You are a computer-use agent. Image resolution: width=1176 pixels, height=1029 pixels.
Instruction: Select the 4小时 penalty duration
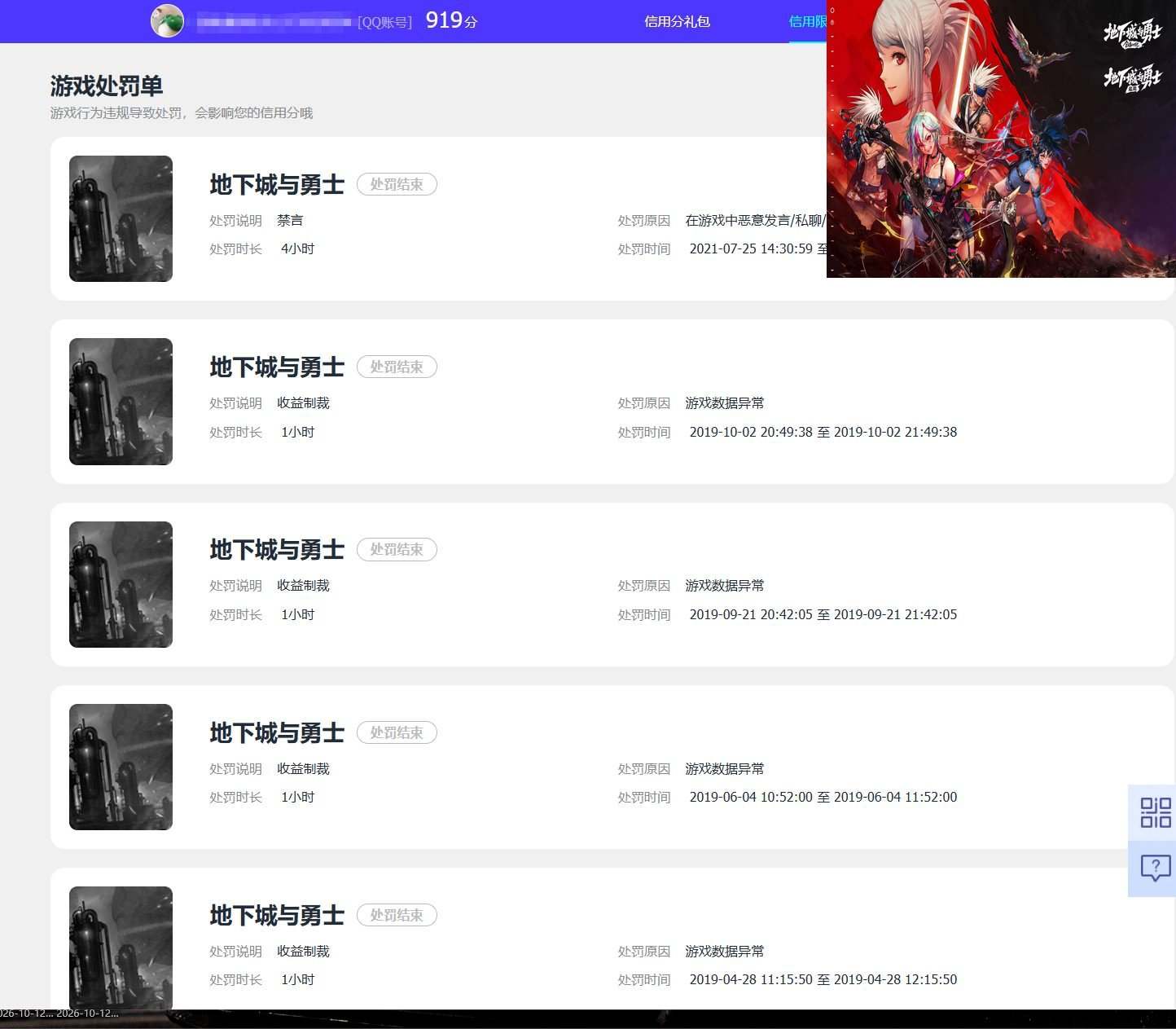pos(297,248)
